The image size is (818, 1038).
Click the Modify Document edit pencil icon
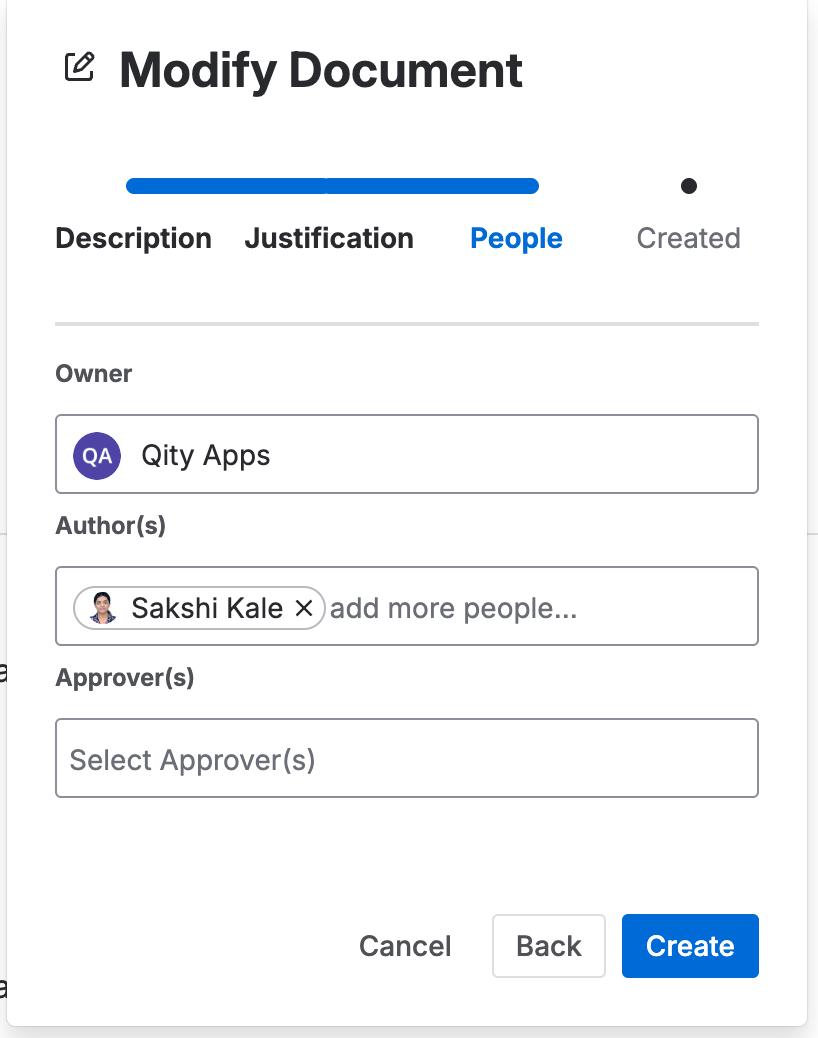[x=79, y=67]
